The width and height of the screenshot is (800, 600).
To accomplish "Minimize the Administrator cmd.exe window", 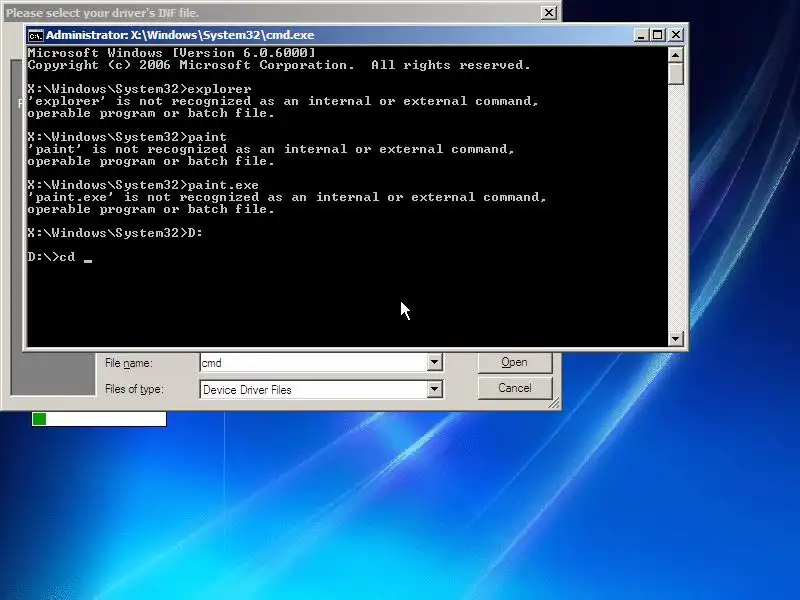I will coord(641,35).
